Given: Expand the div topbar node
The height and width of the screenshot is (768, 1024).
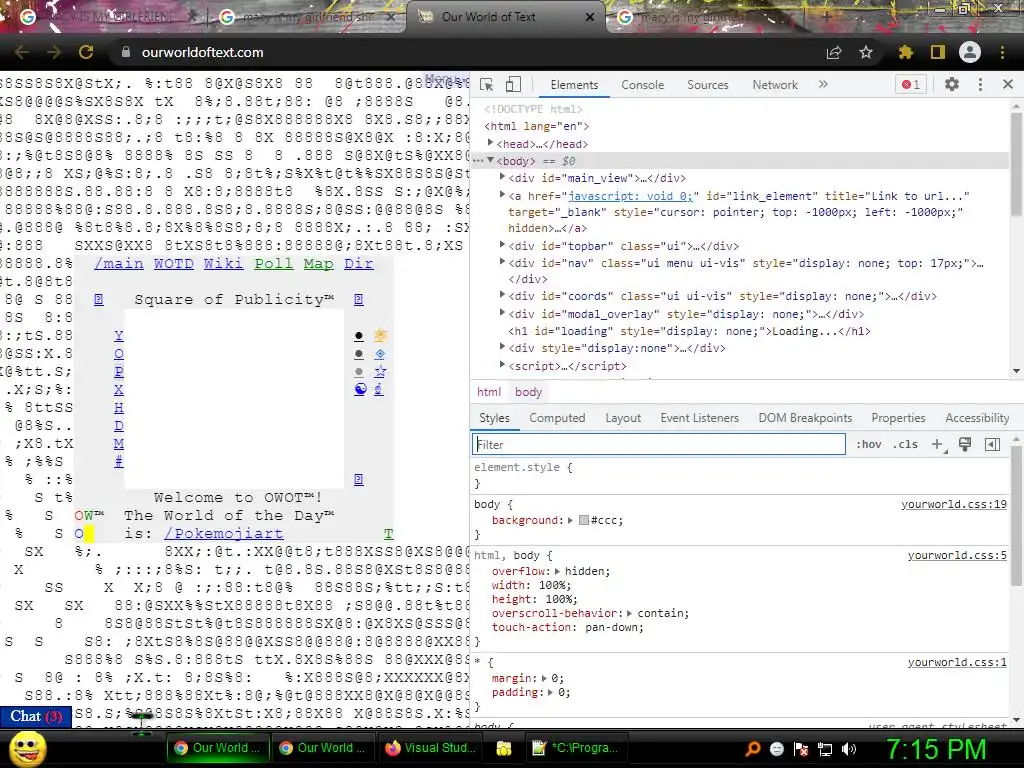Looking at the screenshot, I should pyautogui.click(x=502, y=245).
